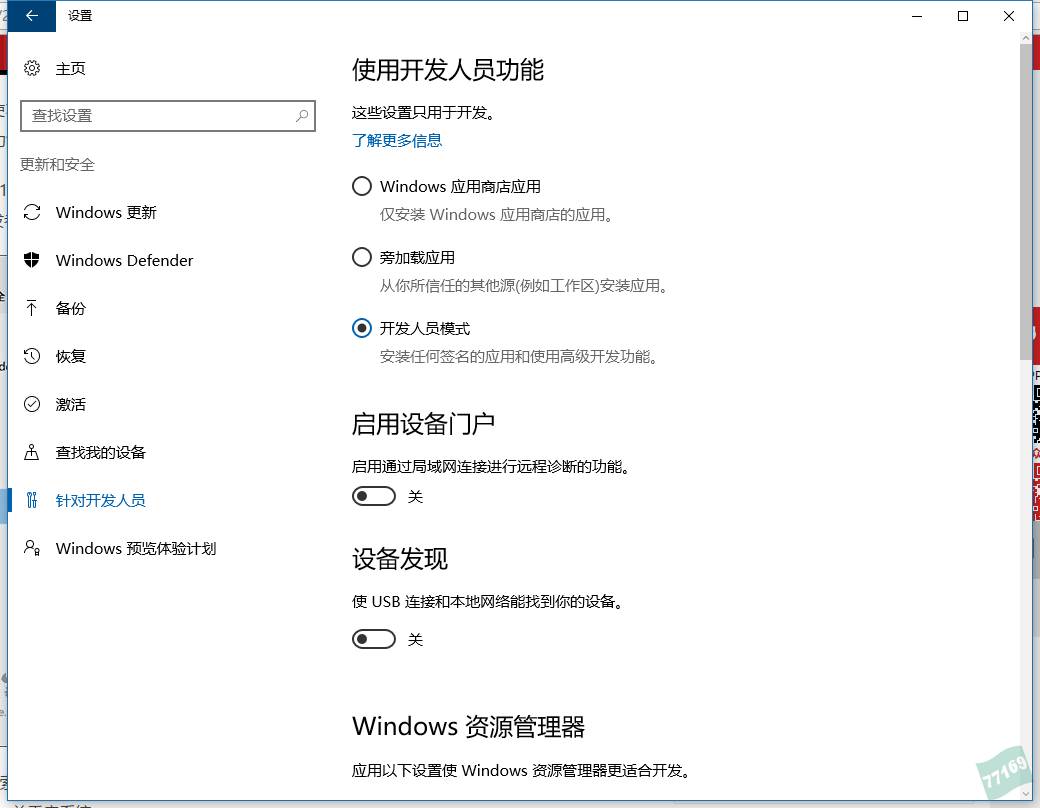
Task: Toggle the 启用设备门户 switch
Action: tap(374, 496)
